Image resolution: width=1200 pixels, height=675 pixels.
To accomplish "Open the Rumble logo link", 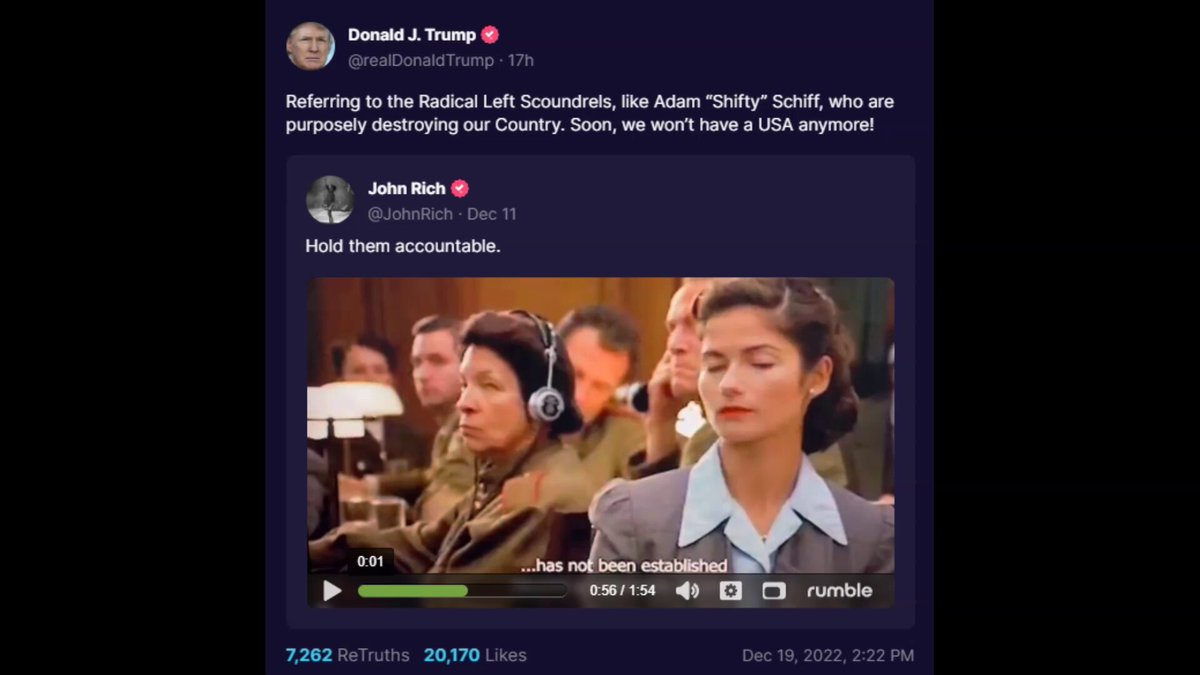I will 839,591.
